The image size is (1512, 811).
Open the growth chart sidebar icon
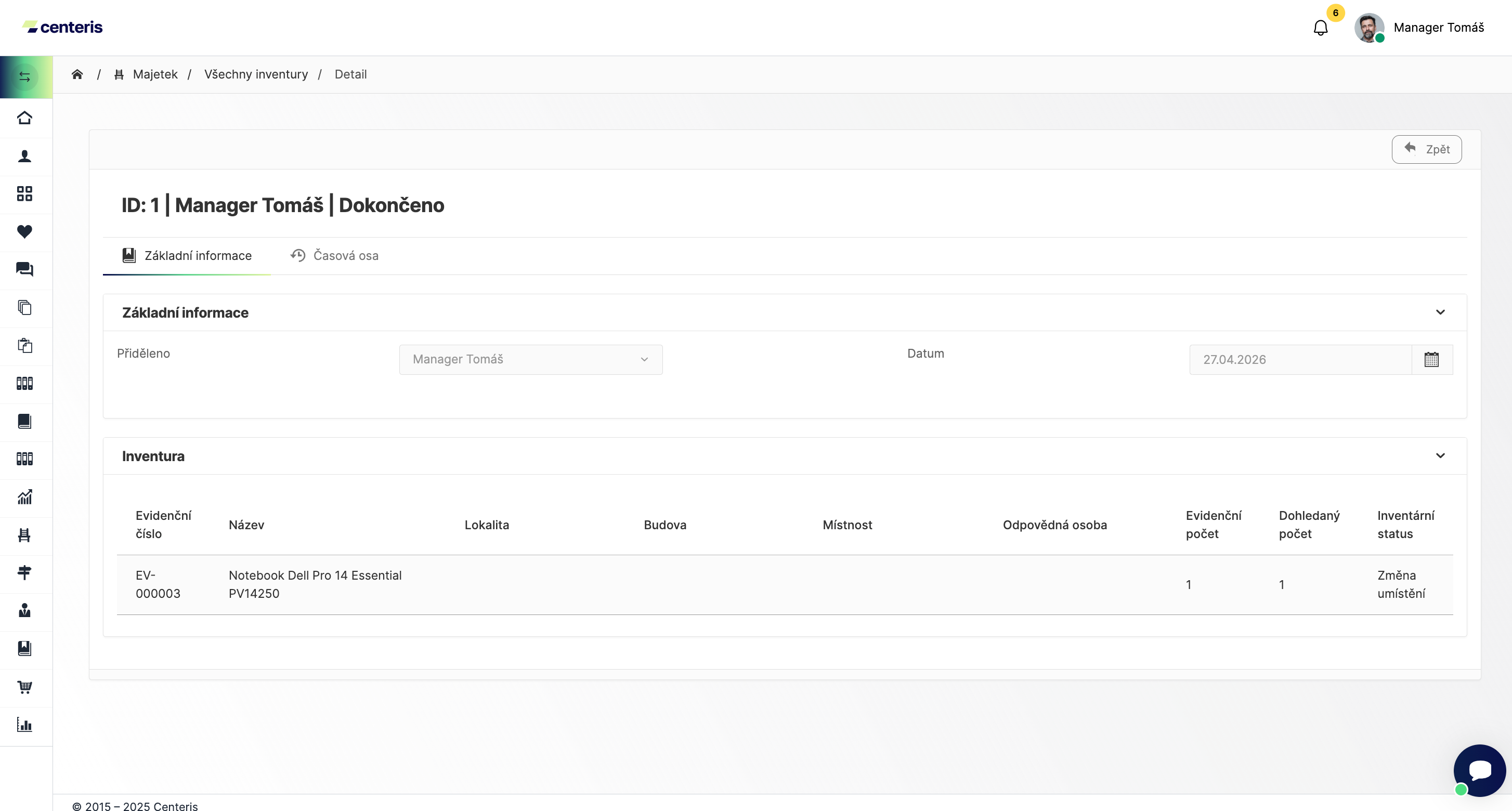click(x=24, y=497)
